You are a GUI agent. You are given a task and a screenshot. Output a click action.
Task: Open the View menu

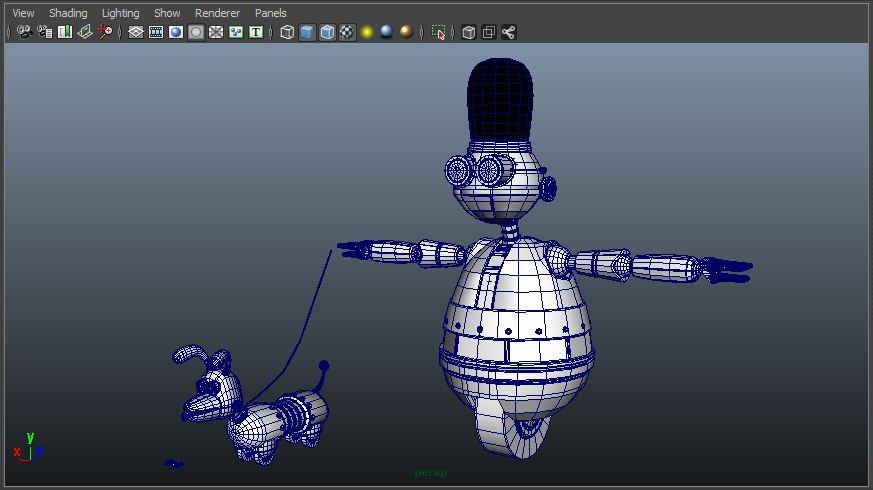coord(23,13)
